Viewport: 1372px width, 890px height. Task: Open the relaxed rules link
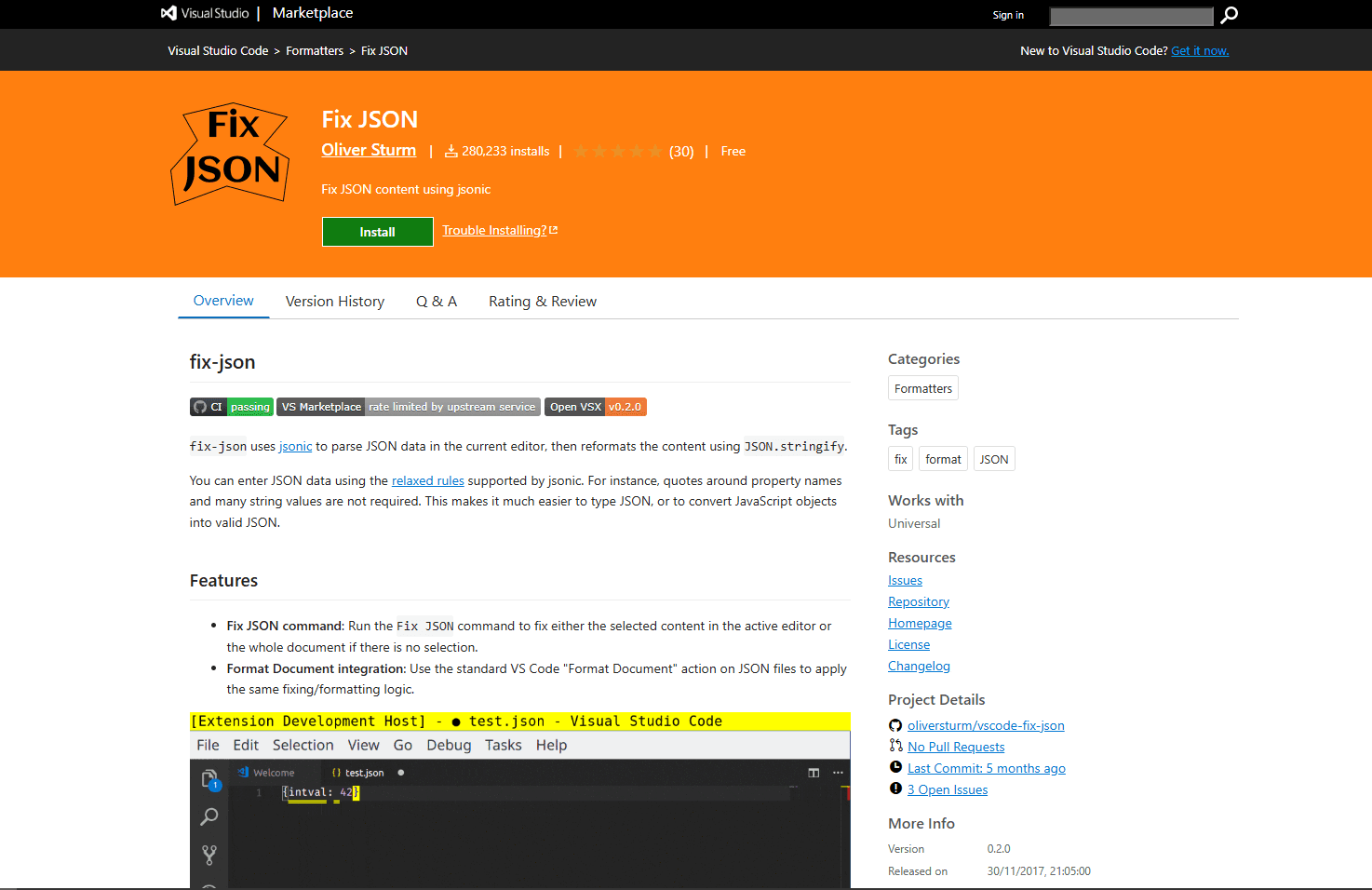tap(427, 480)
